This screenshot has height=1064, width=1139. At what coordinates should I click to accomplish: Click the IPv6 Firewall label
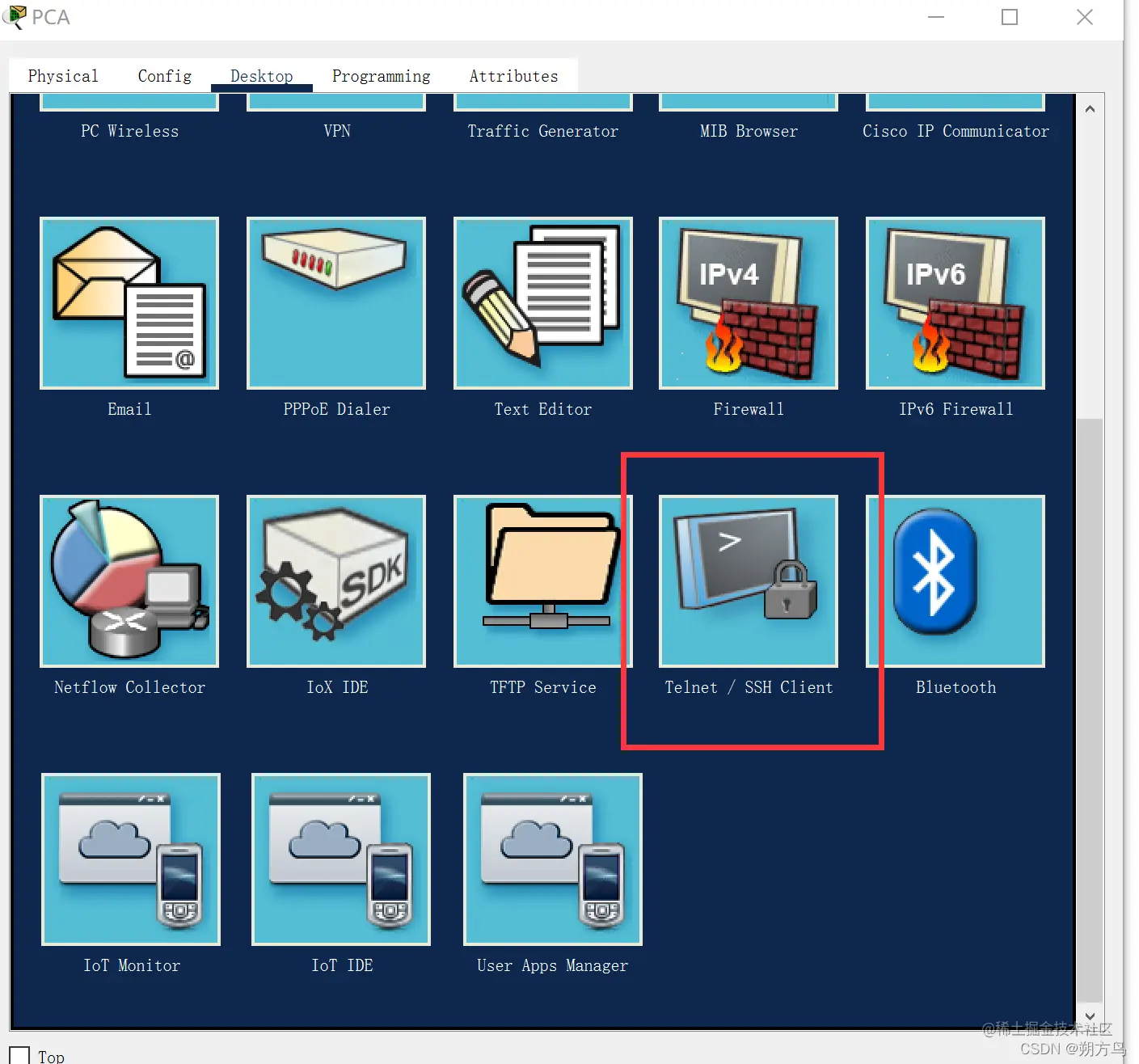click(x=955, y=409)
